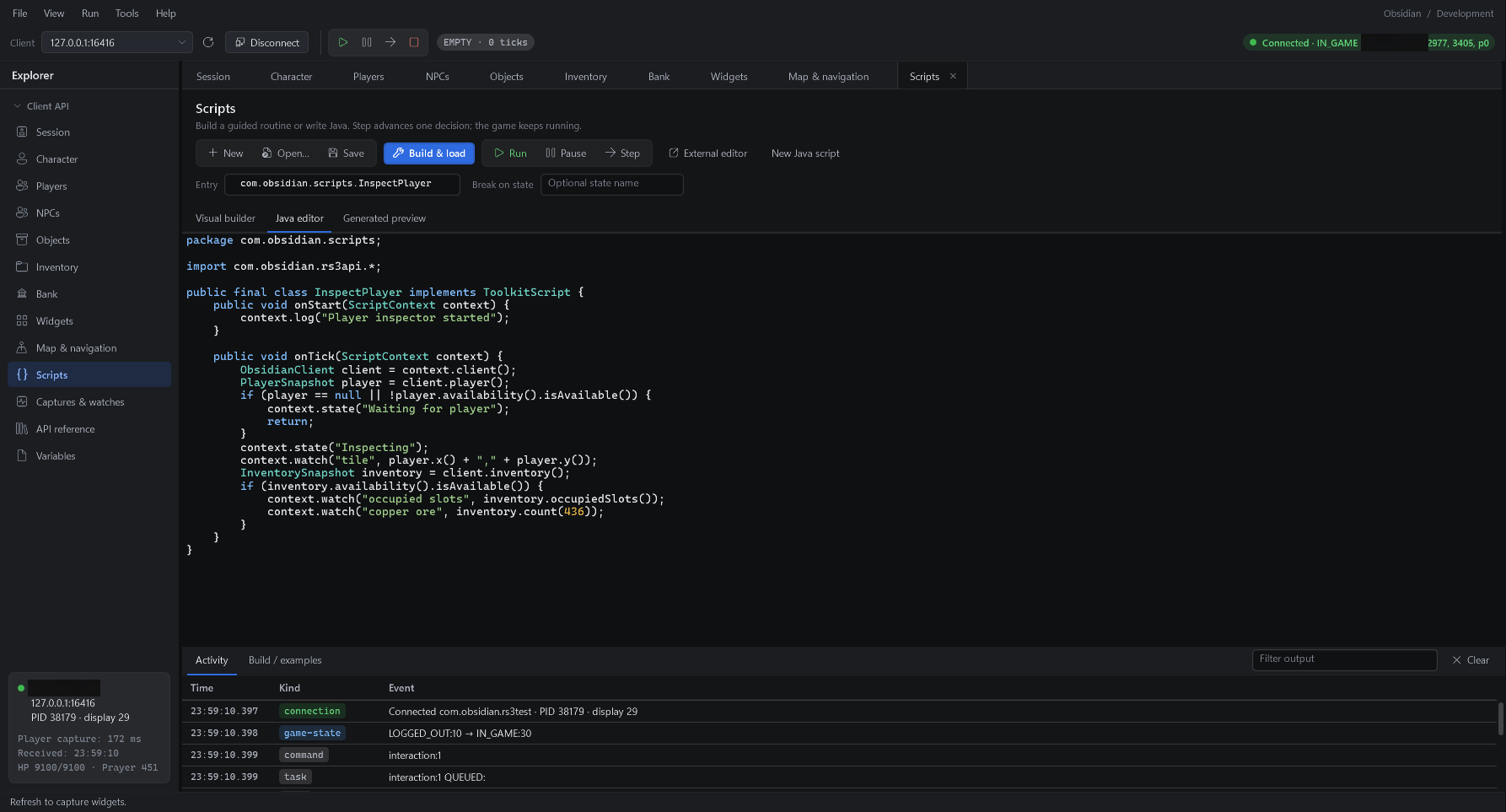Click the step arrow icon in top toolbar
The height and width of the screenshot is (812, 1506).
click(390, 42)
